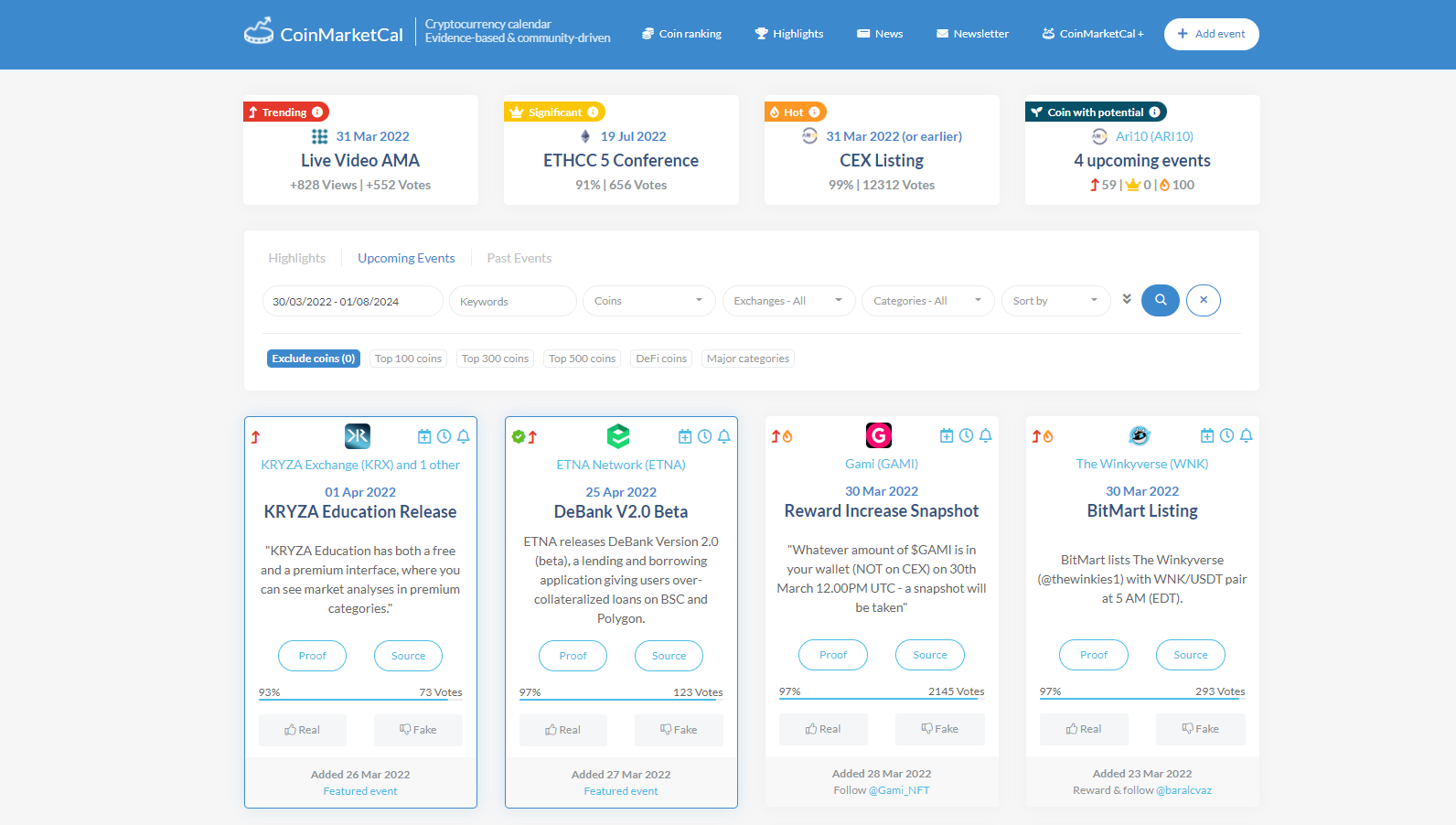Image resolution: width=1456 pixels, height=825 pixels.
Task: Open ETHCC 5 Conference significant card
Action: pyautogui.click(x=621, y=151)
